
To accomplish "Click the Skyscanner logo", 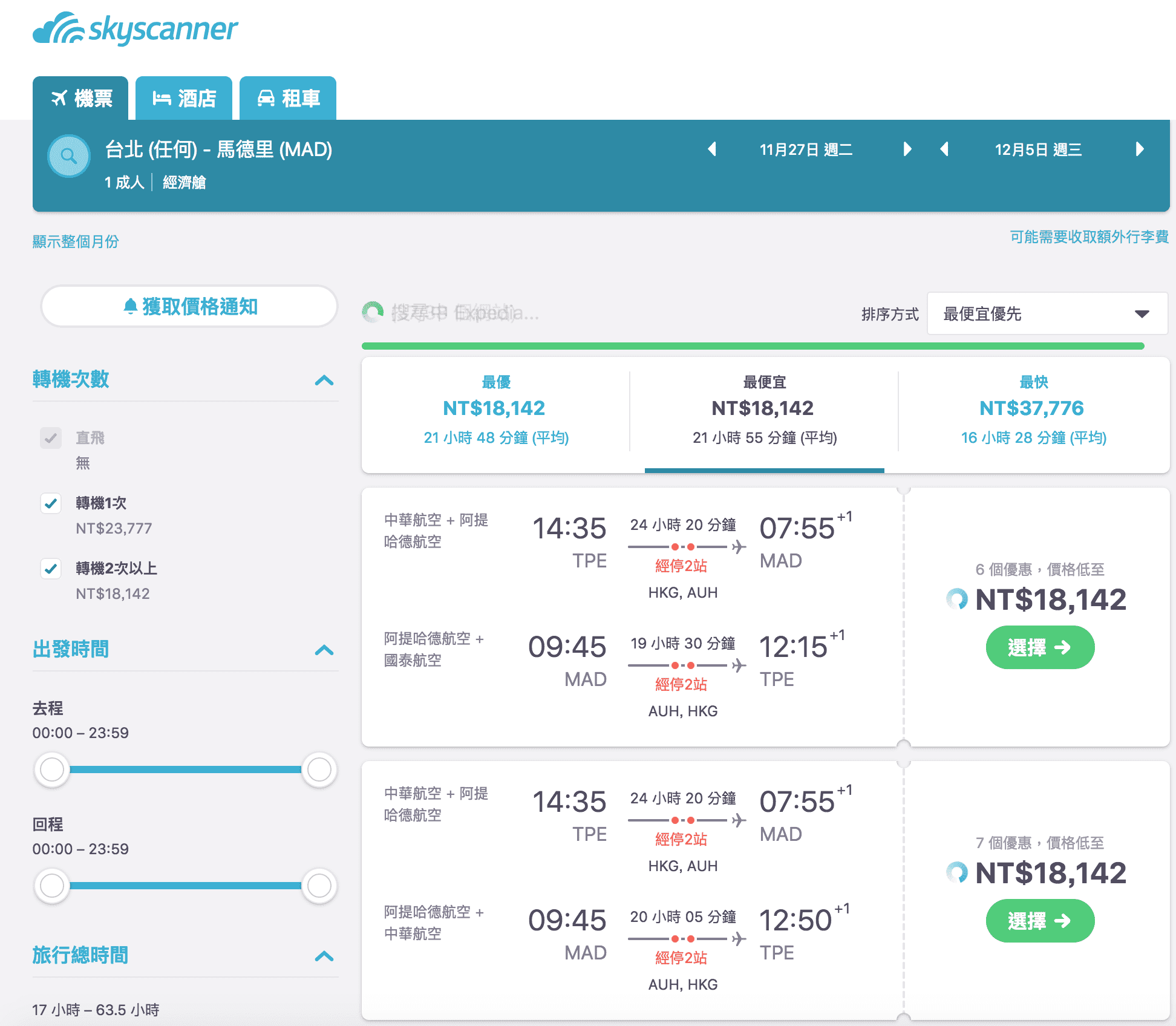I will tap(135, 28).
